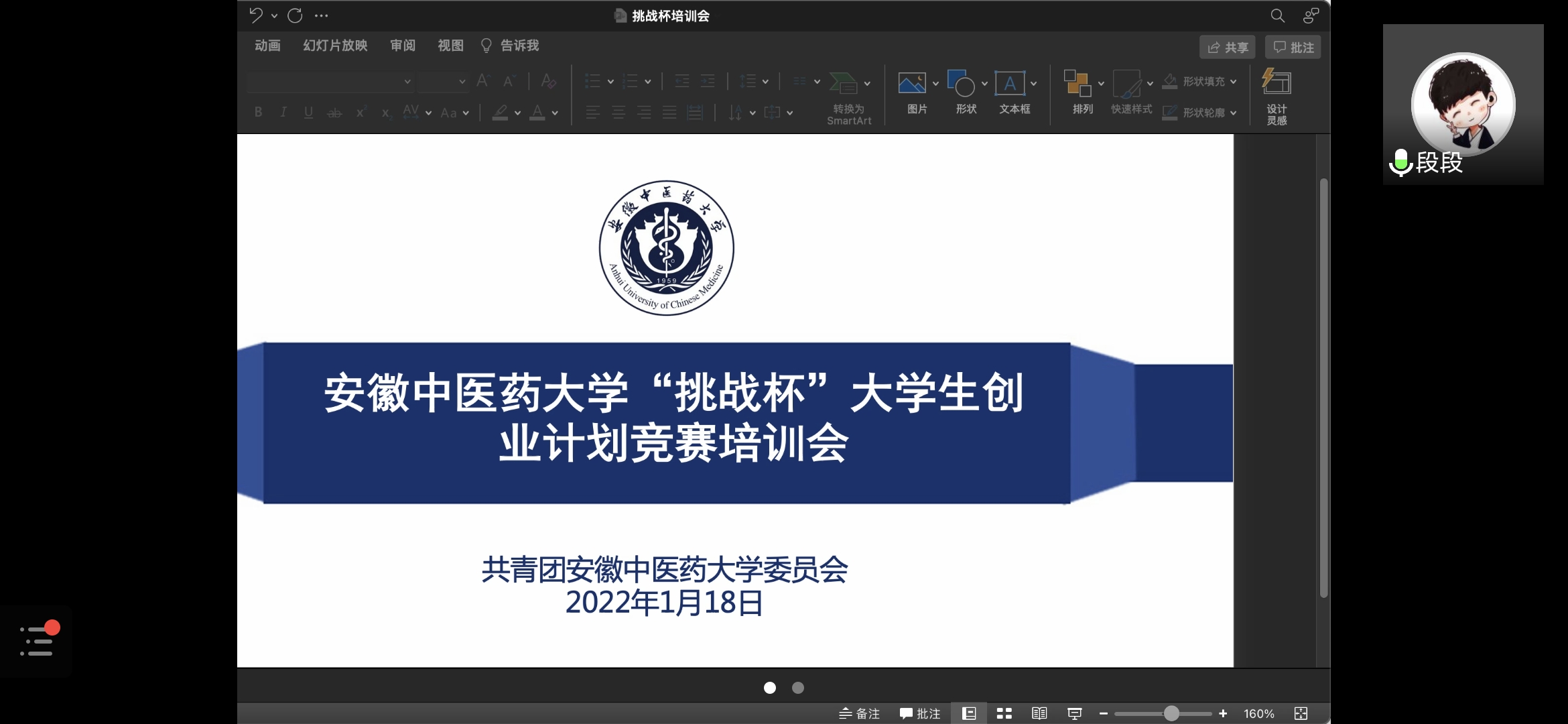
Task: Open 设计灵感 design ideas
Action: pyautogui.click(x=1277, y=84)
